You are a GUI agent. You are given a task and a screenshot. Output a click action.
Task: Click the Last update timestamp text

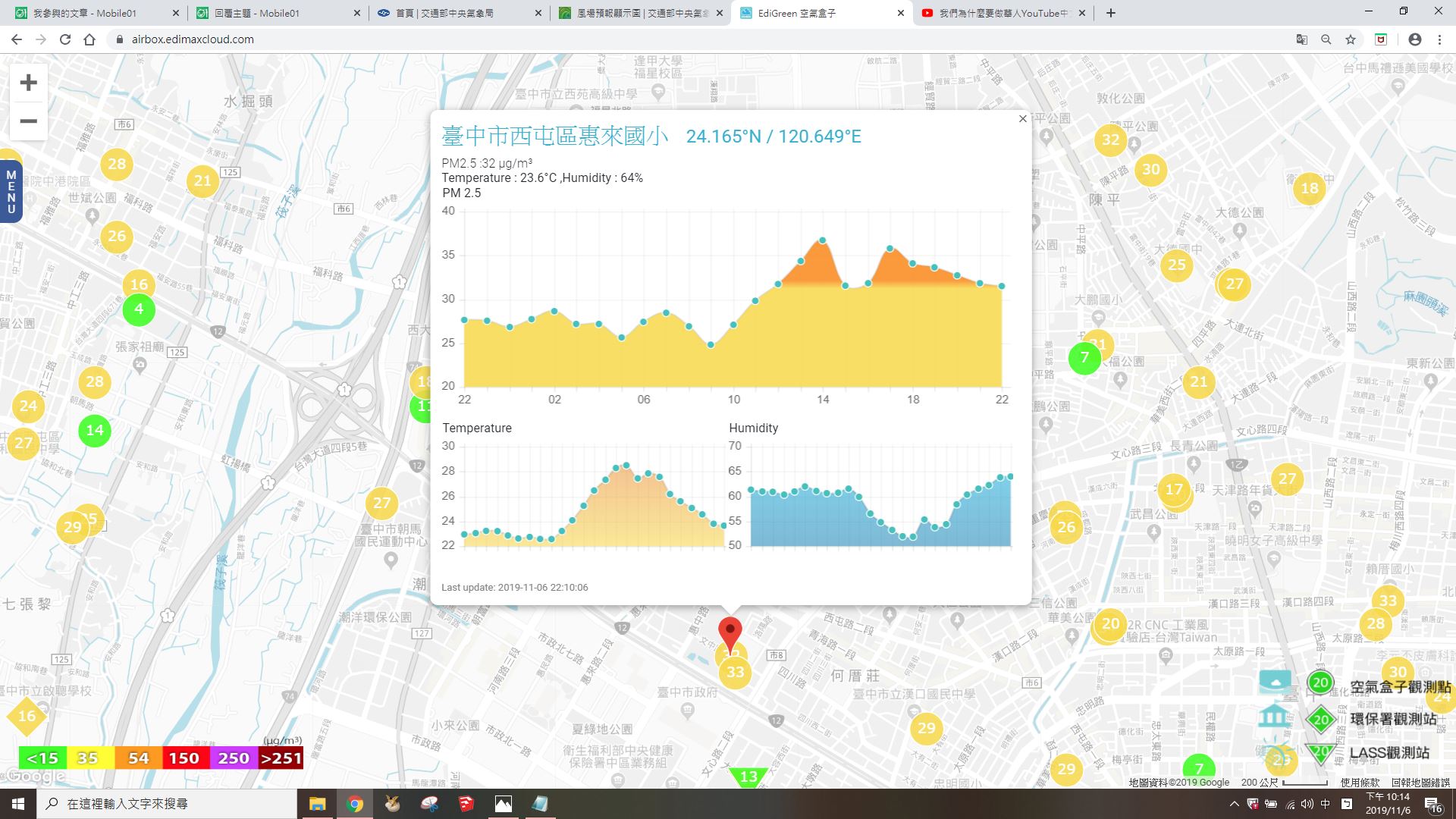(515, 588)
